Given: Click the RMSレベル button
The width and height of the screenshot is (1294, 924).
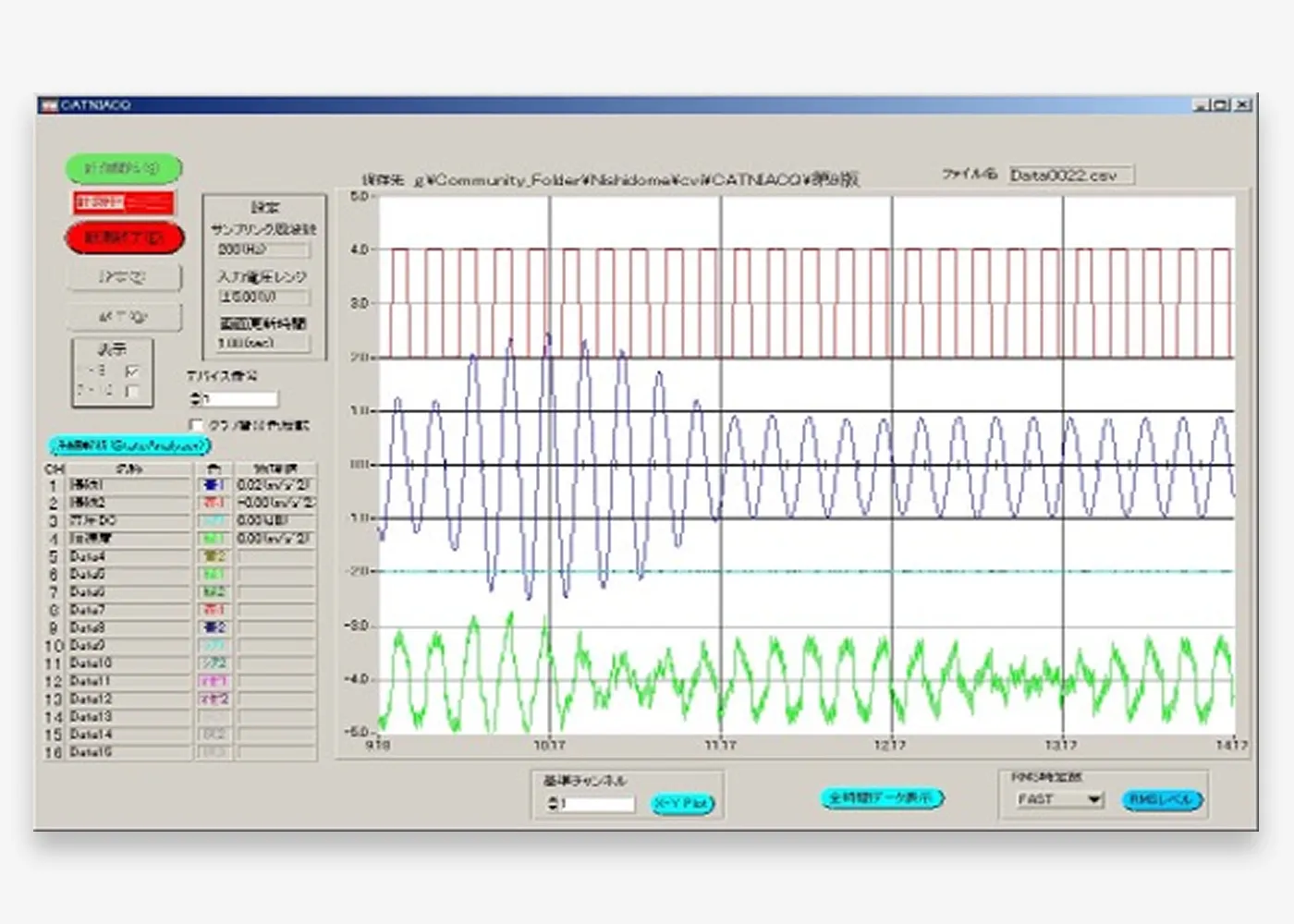Looking at the screenshot, I should (x=1161, y=798).
